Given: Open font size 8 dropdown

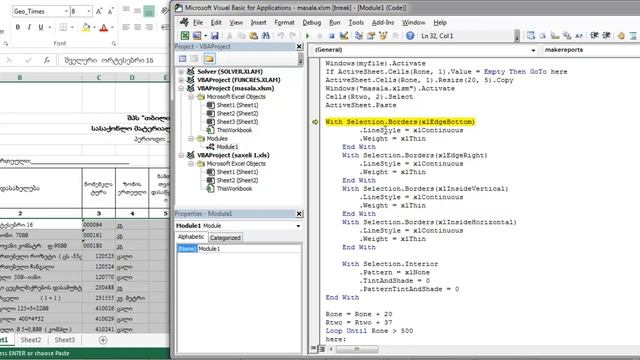Looking at the screenshot, I should [89, 11].
